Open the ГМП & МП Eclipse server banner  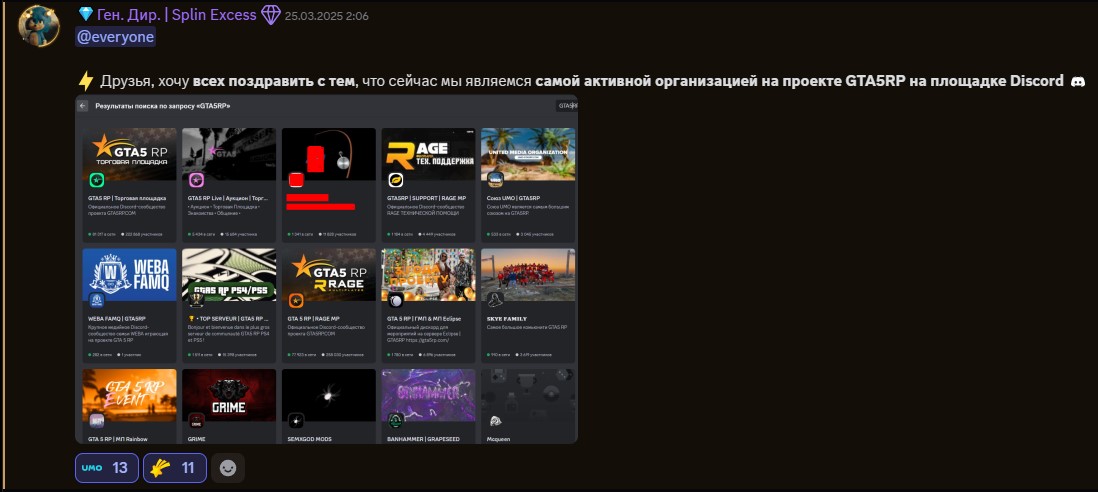click(429, 274)
